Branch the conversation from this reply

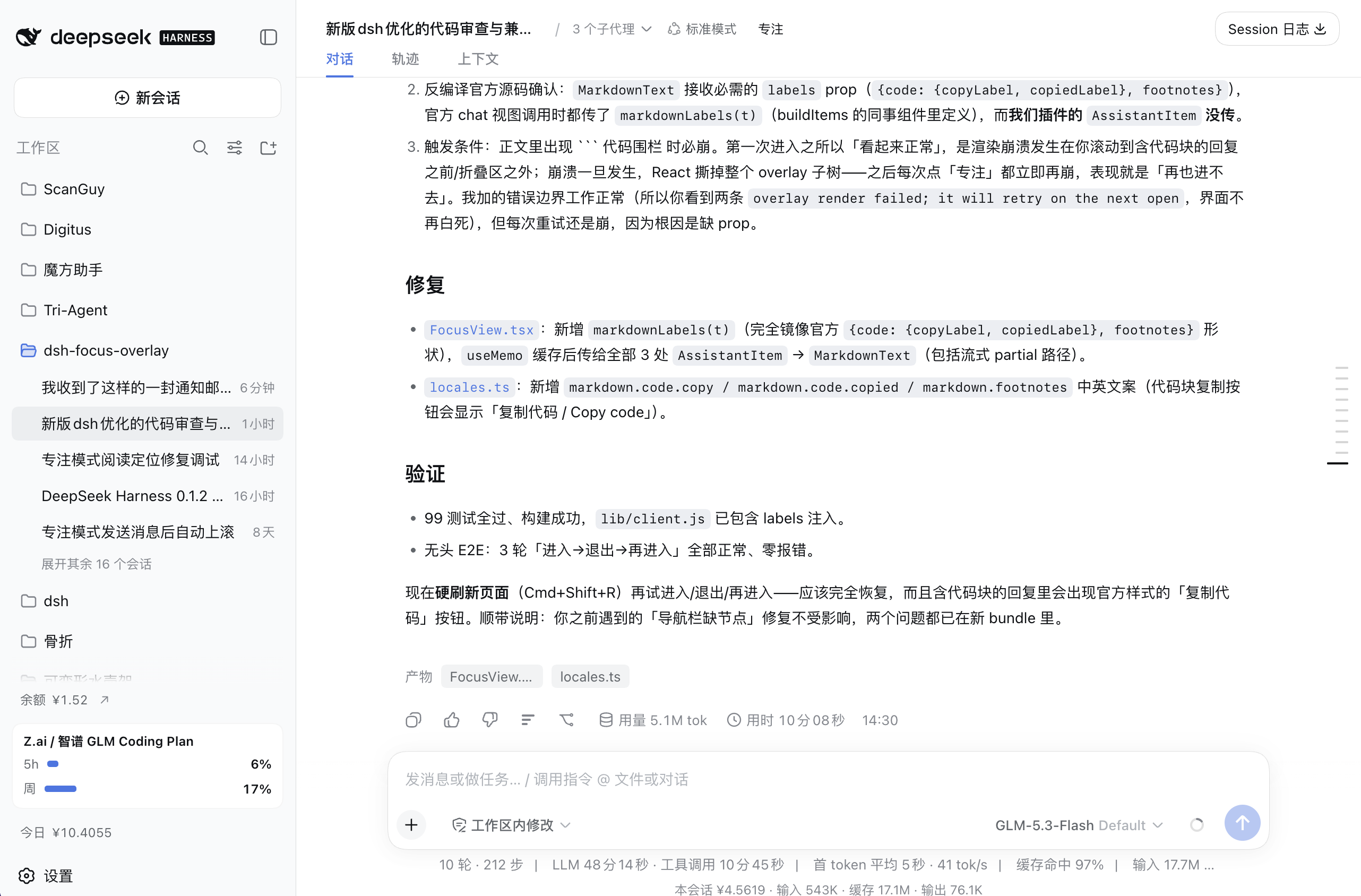pyautogui.click(x=567, y=720)
